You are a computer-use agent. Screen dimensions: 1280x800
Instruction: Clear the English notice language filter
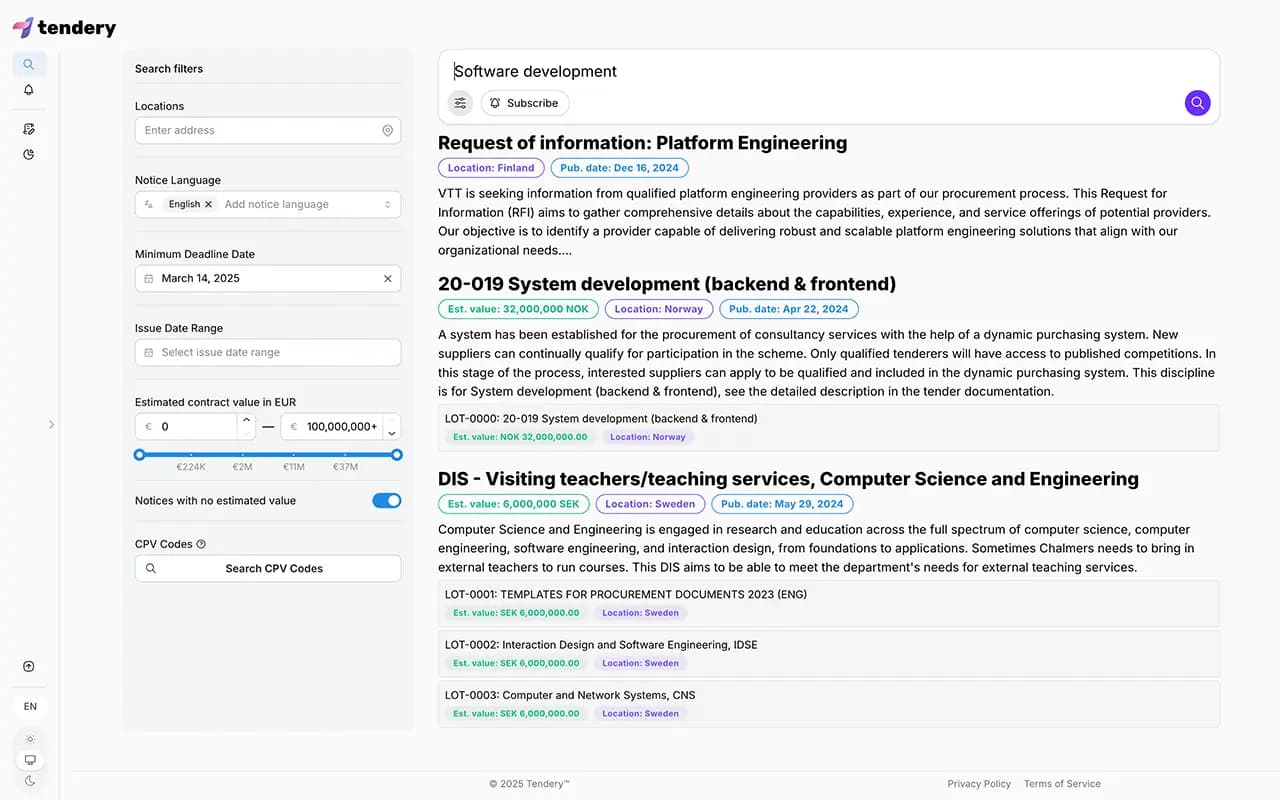tap(208, 204)
